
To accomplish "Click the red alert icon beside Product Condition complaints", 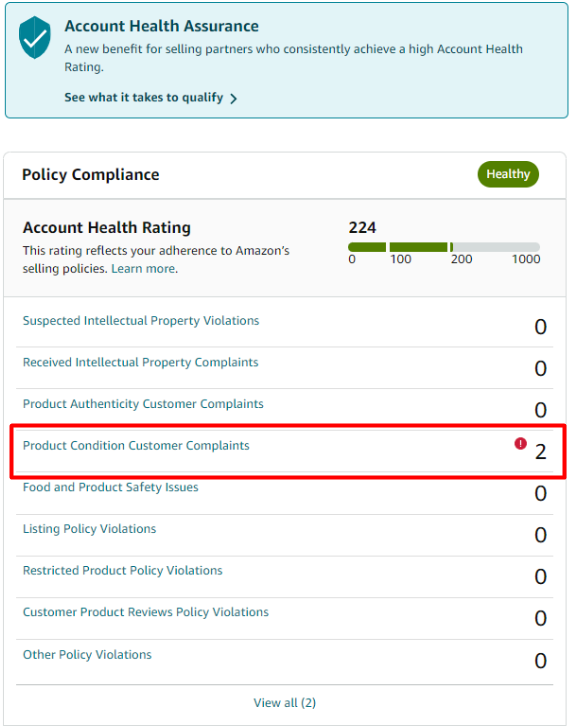I will pos(520,444).
